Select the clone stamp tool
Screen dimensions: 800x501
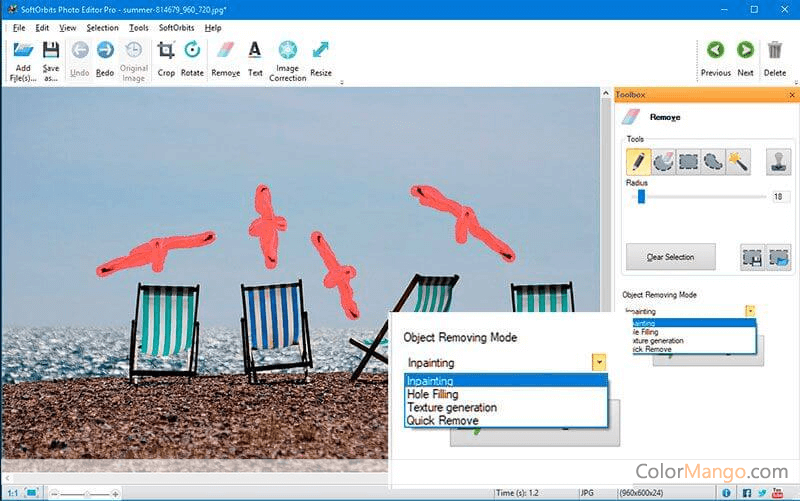pyautogui.click(x=778, y=161)
